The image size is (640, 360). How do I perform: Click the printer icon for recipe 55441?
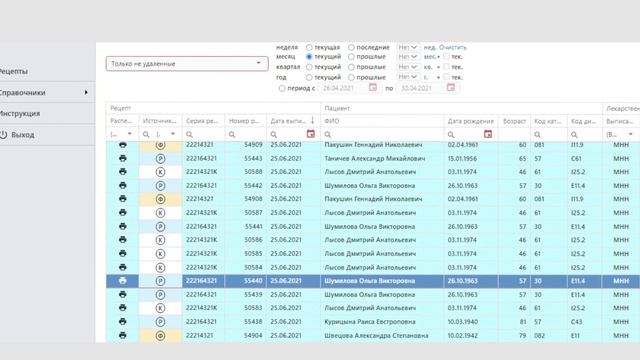click(122, 226)
